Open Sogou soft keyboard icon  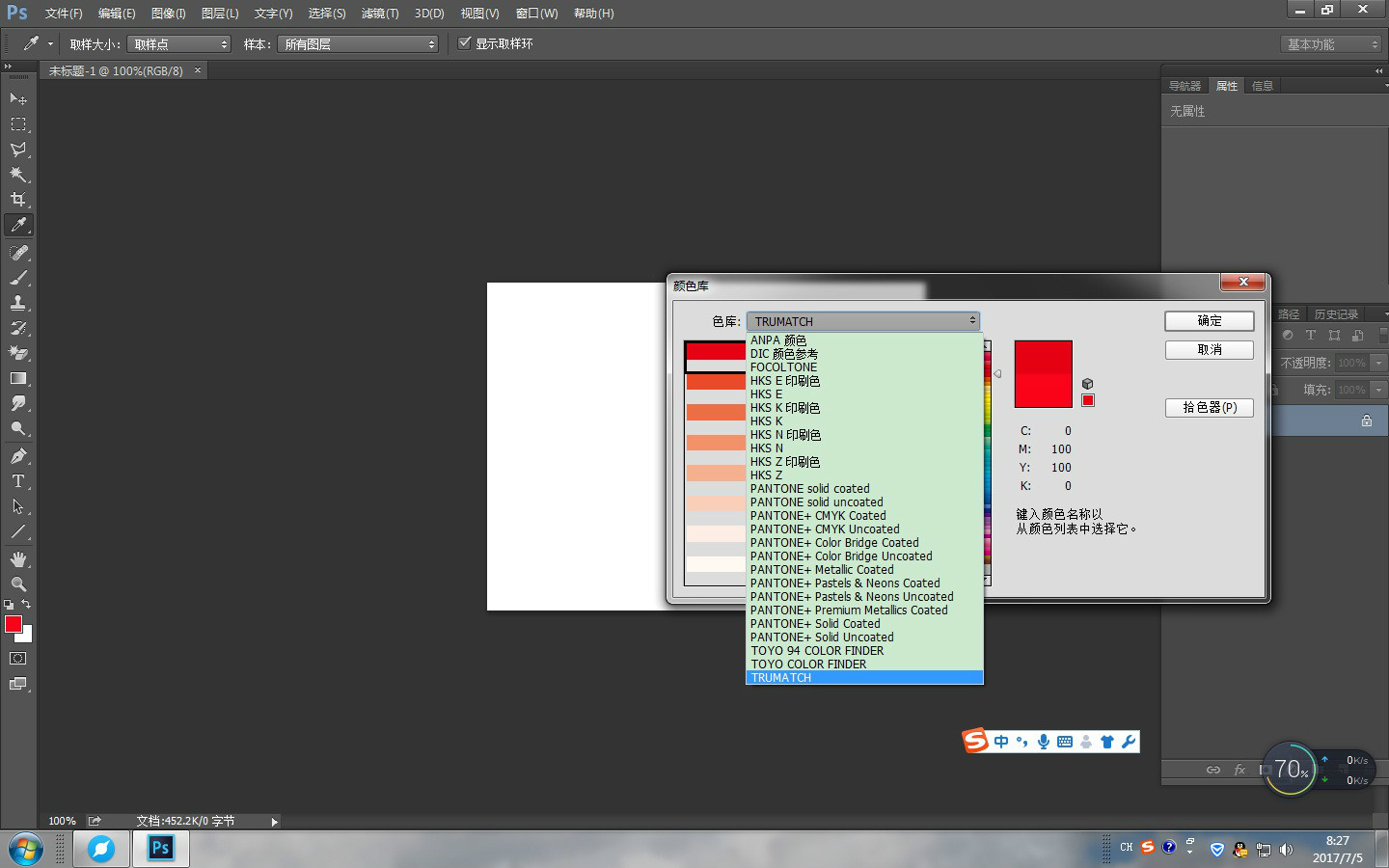[1065, 741]
